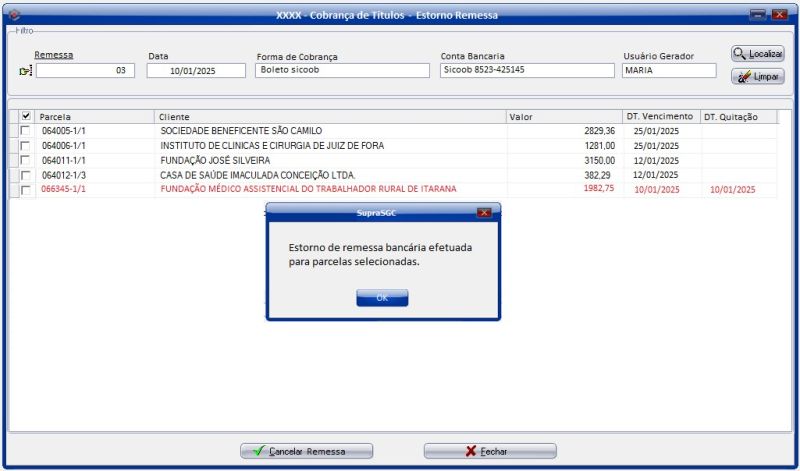
Task: Close the Estorno Remessa window
Action: (779, 15)
